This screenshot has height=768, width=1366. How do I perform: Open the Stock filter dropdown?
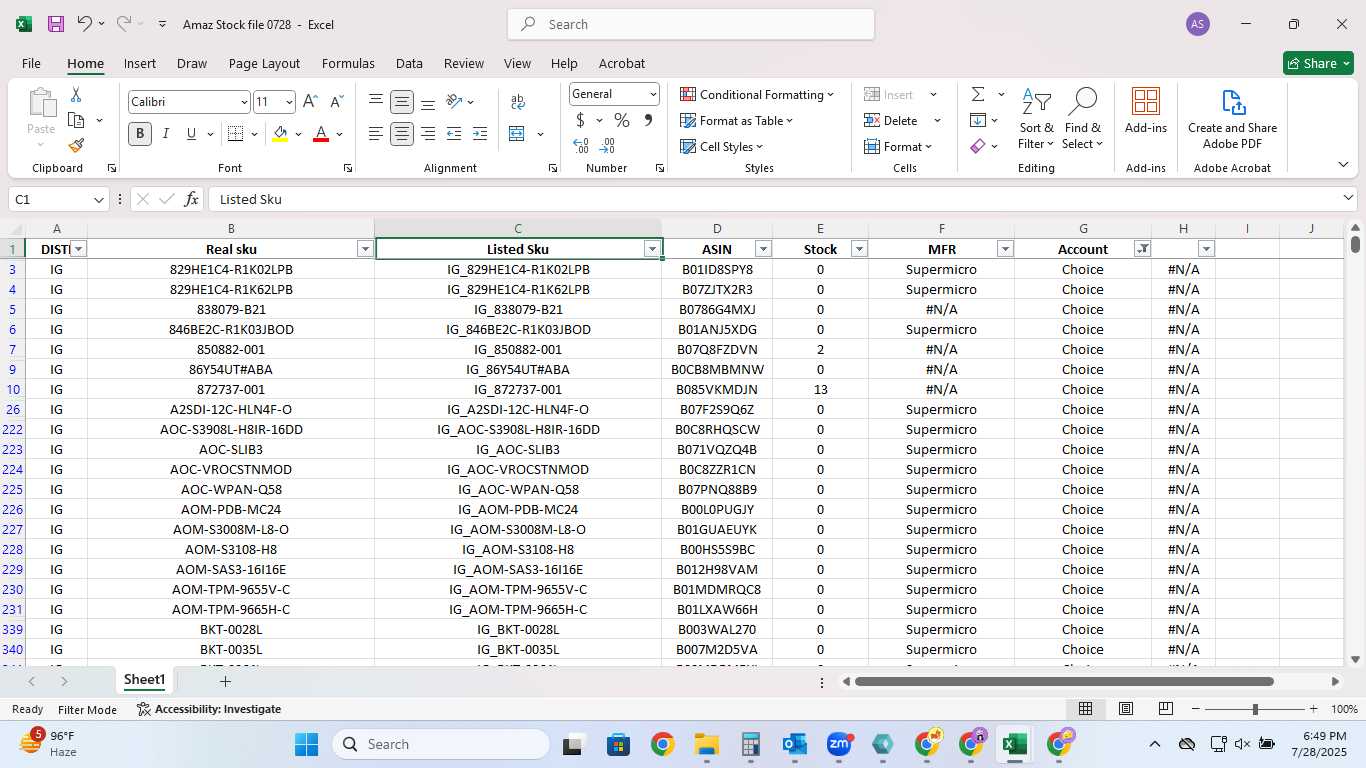[859, 249]
